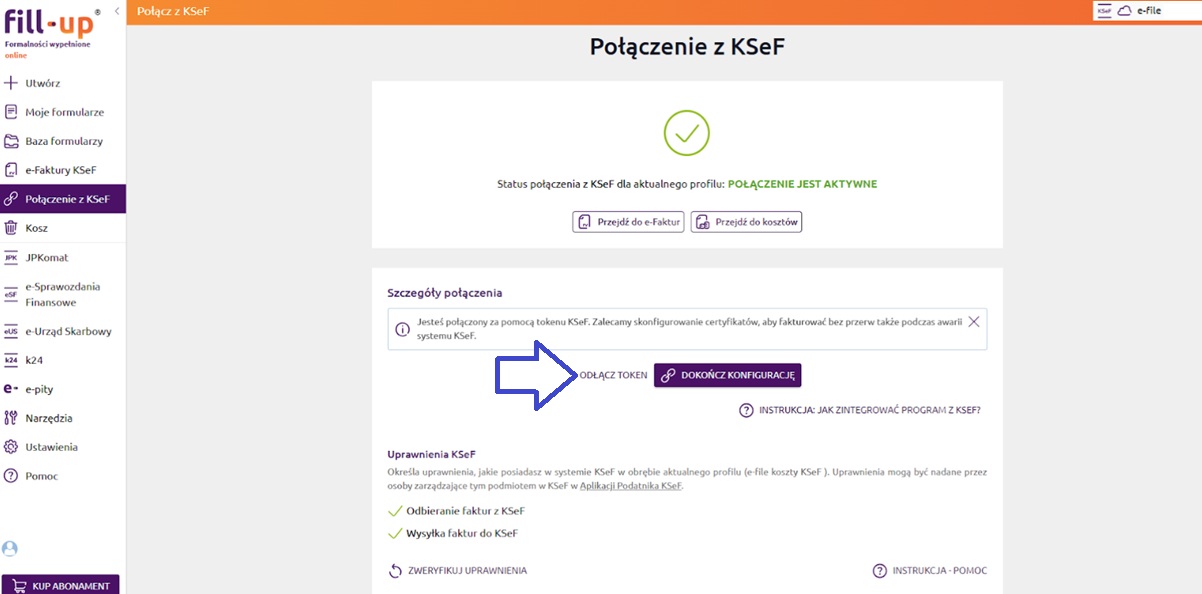Dismiss the KSeF token info notice

pyautogui.click(x=974, y=321)
